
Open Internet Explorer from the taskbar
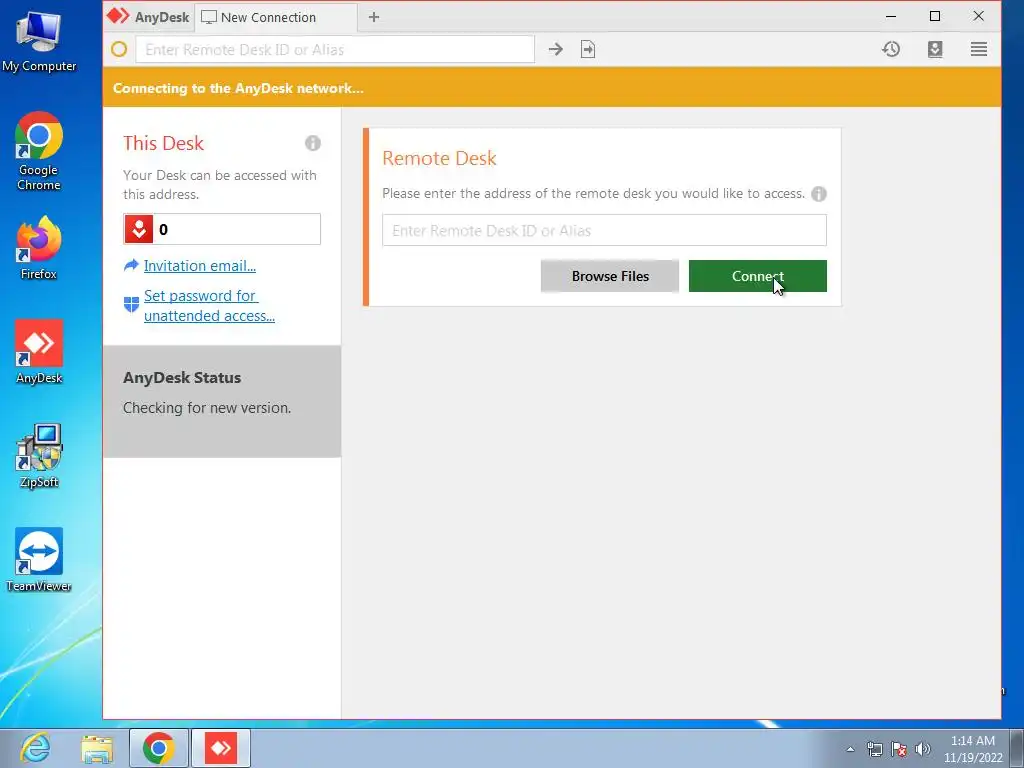pos(35,748)
